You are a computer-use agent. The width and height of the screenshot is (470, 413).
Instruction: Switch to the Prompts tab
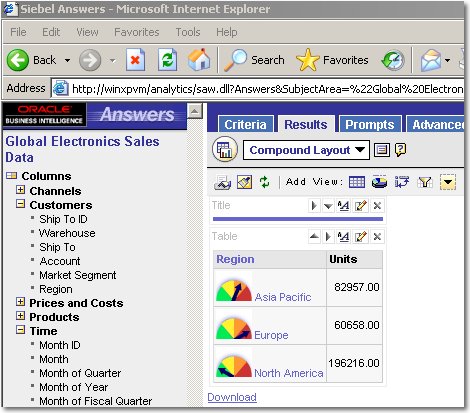(370, 124)
